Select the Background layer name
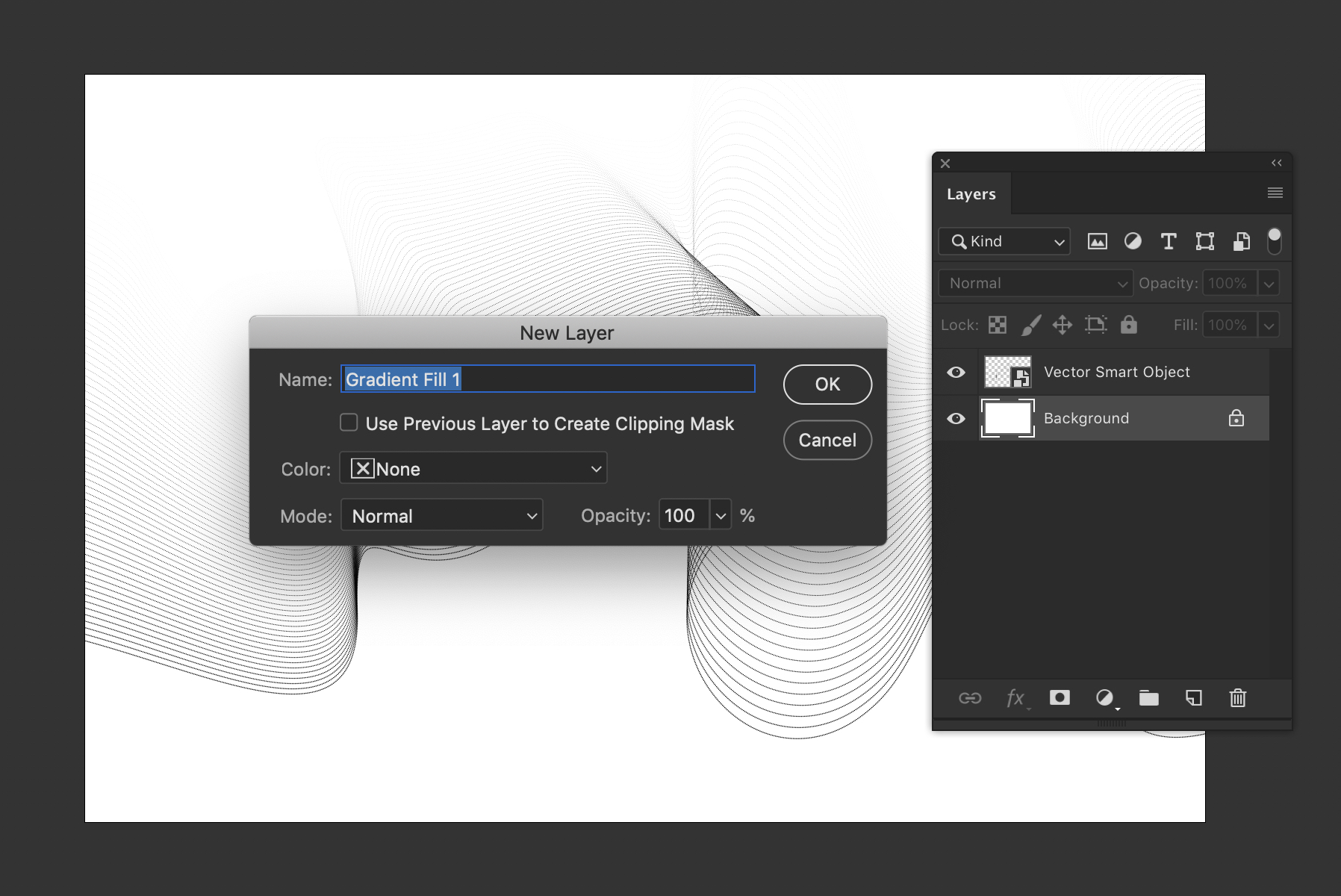The image size is (1341, 896). click(1086, 418)
